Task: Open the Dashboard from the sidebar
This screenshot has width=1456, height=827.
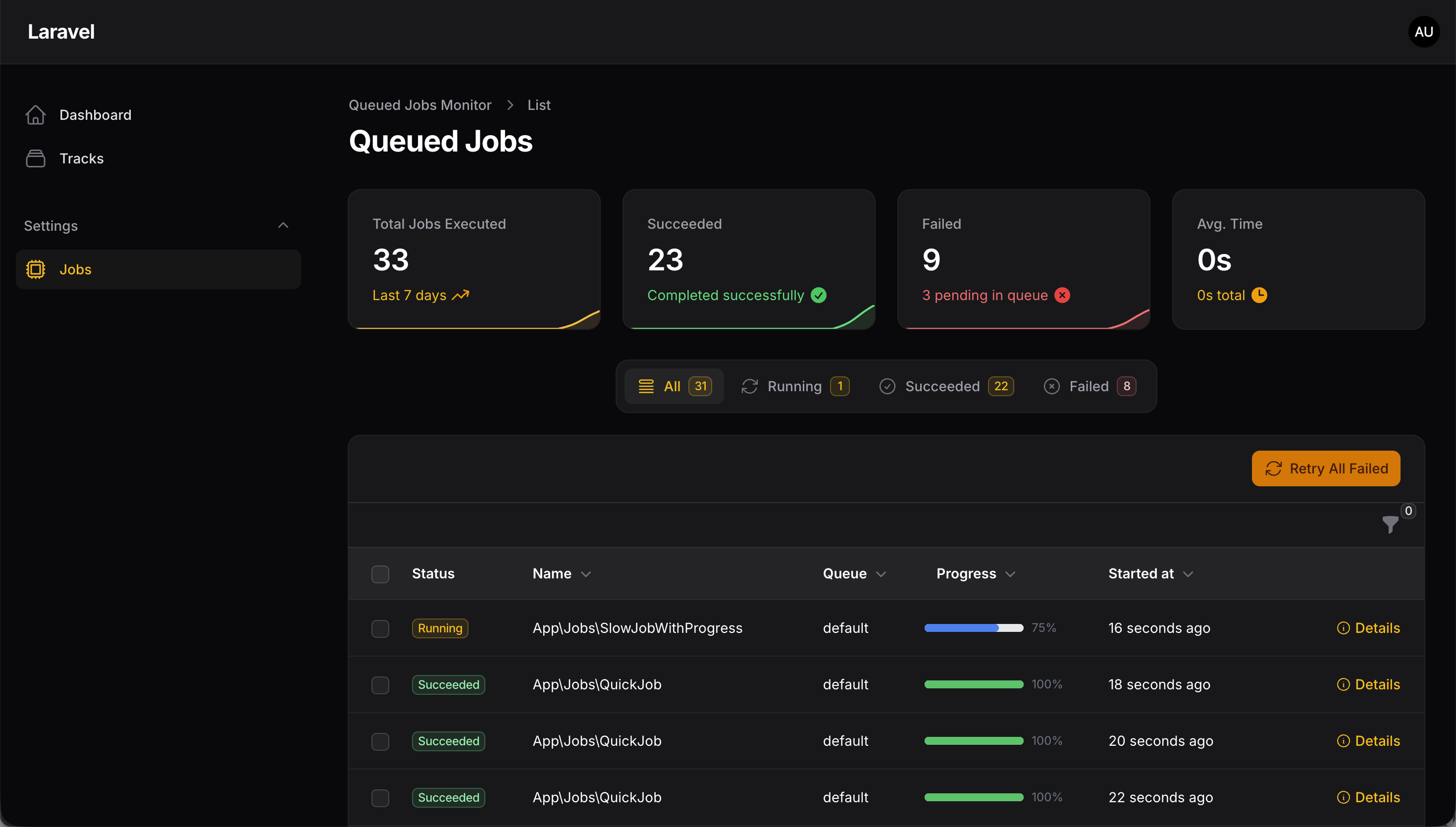Action: pos(95,115)
